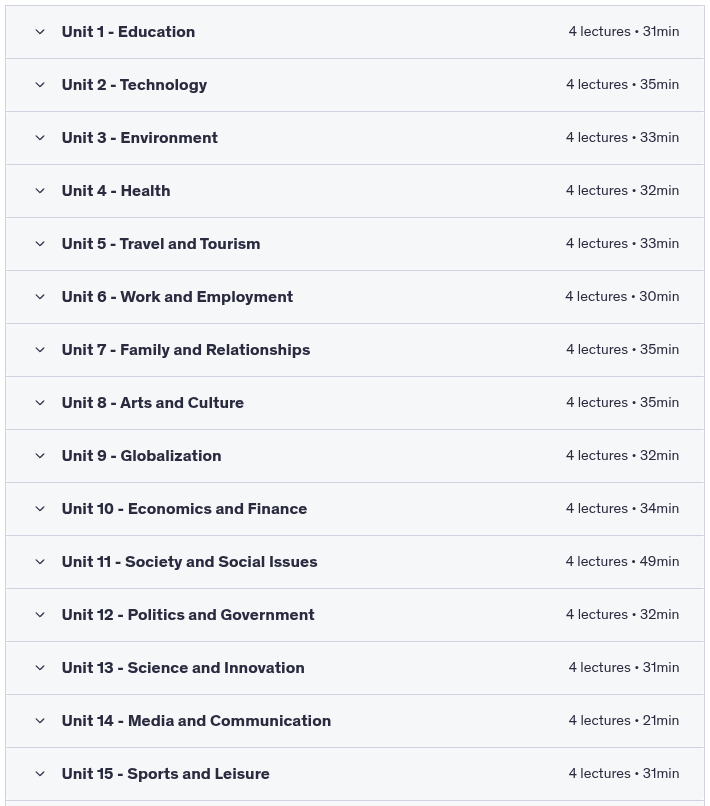Click Unit 12 - Politics and Government title

(188, 615)
